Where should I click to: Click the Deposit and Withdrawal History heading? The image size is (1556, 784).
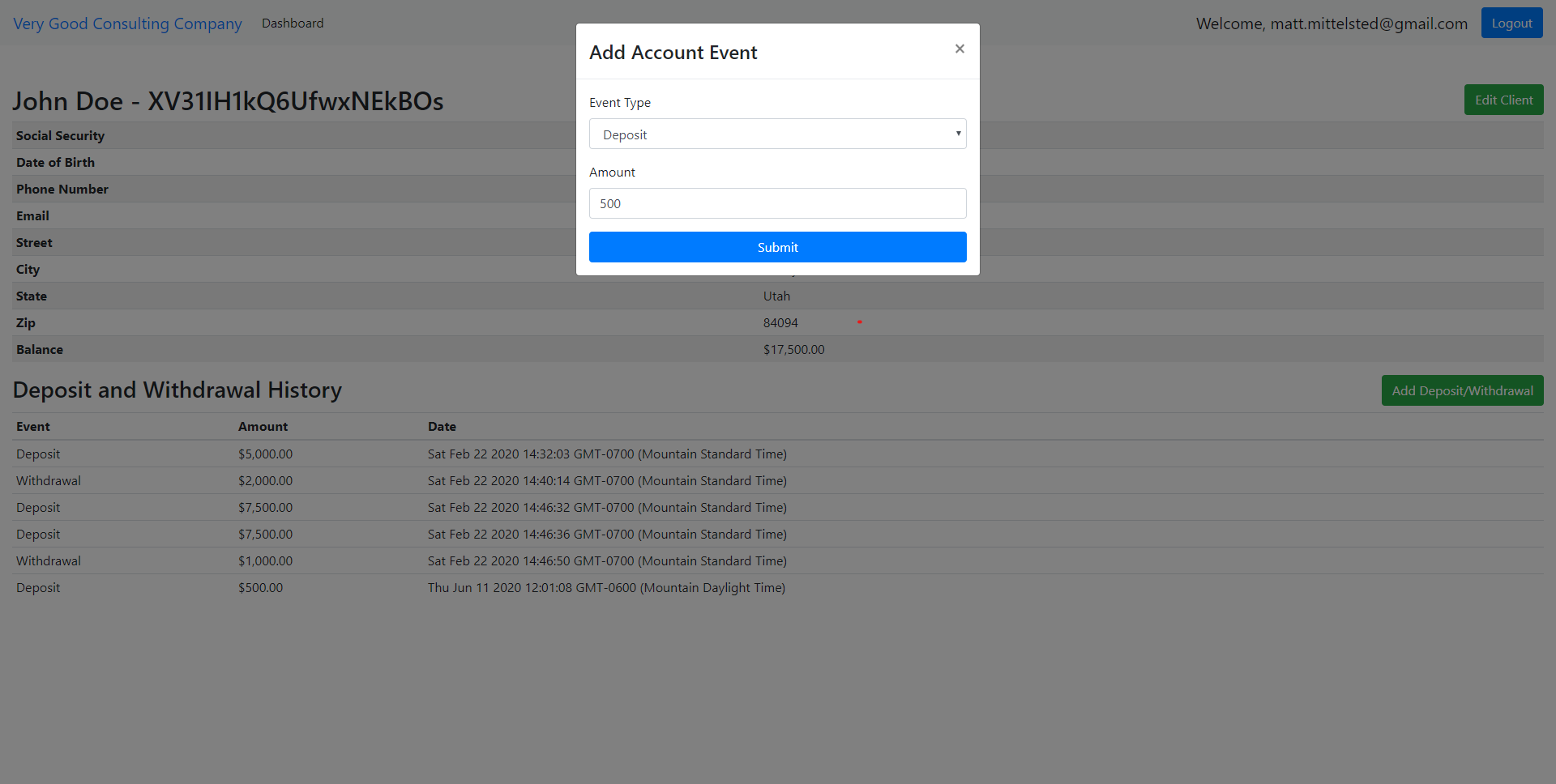tap(177, 390)
